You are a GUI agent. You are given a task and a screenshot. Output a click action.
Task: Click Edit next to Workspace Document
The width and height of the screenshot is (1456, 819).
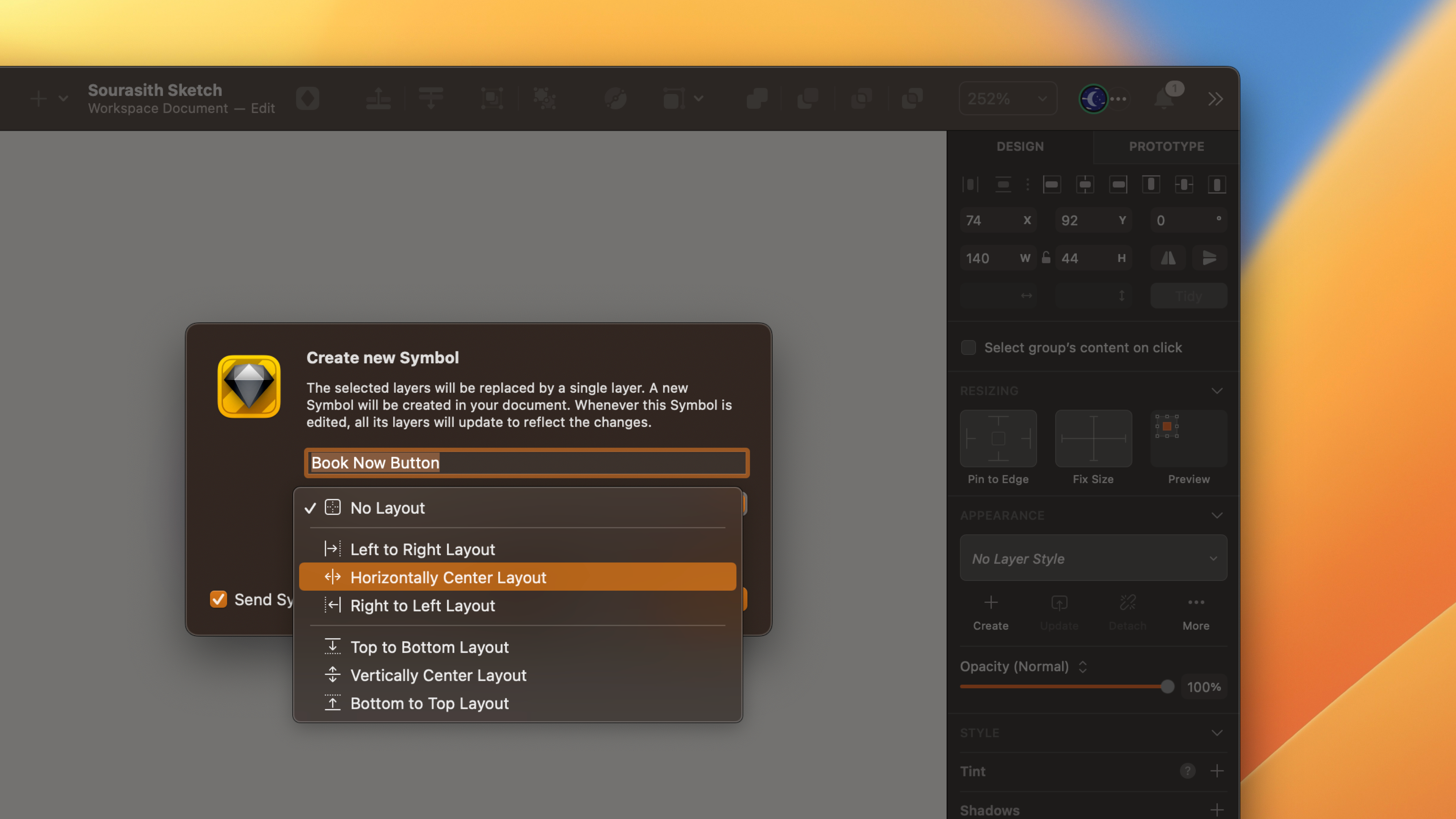[263, 108]
